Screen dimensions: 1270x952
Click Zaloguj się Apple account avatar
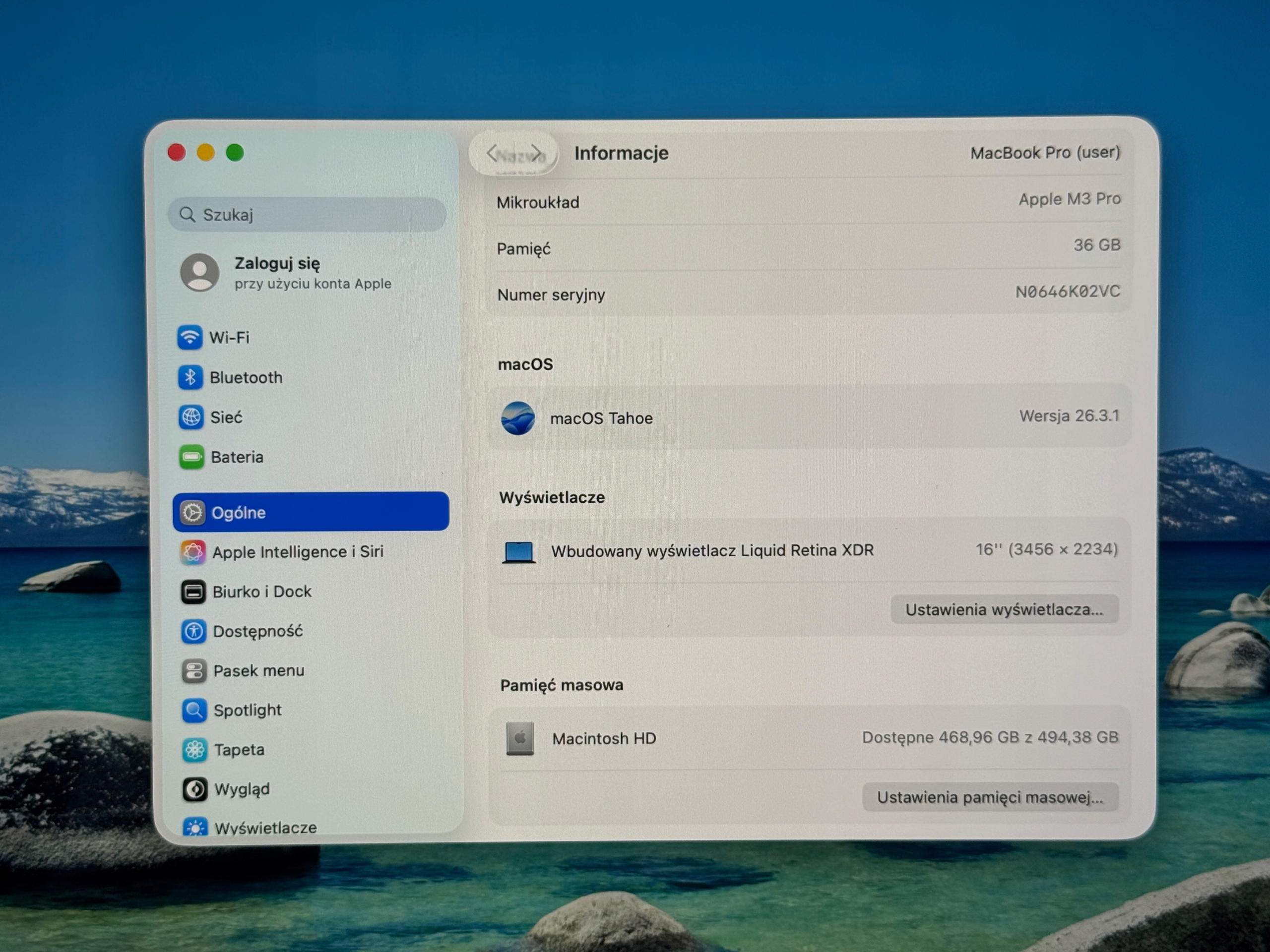(200, 273)
